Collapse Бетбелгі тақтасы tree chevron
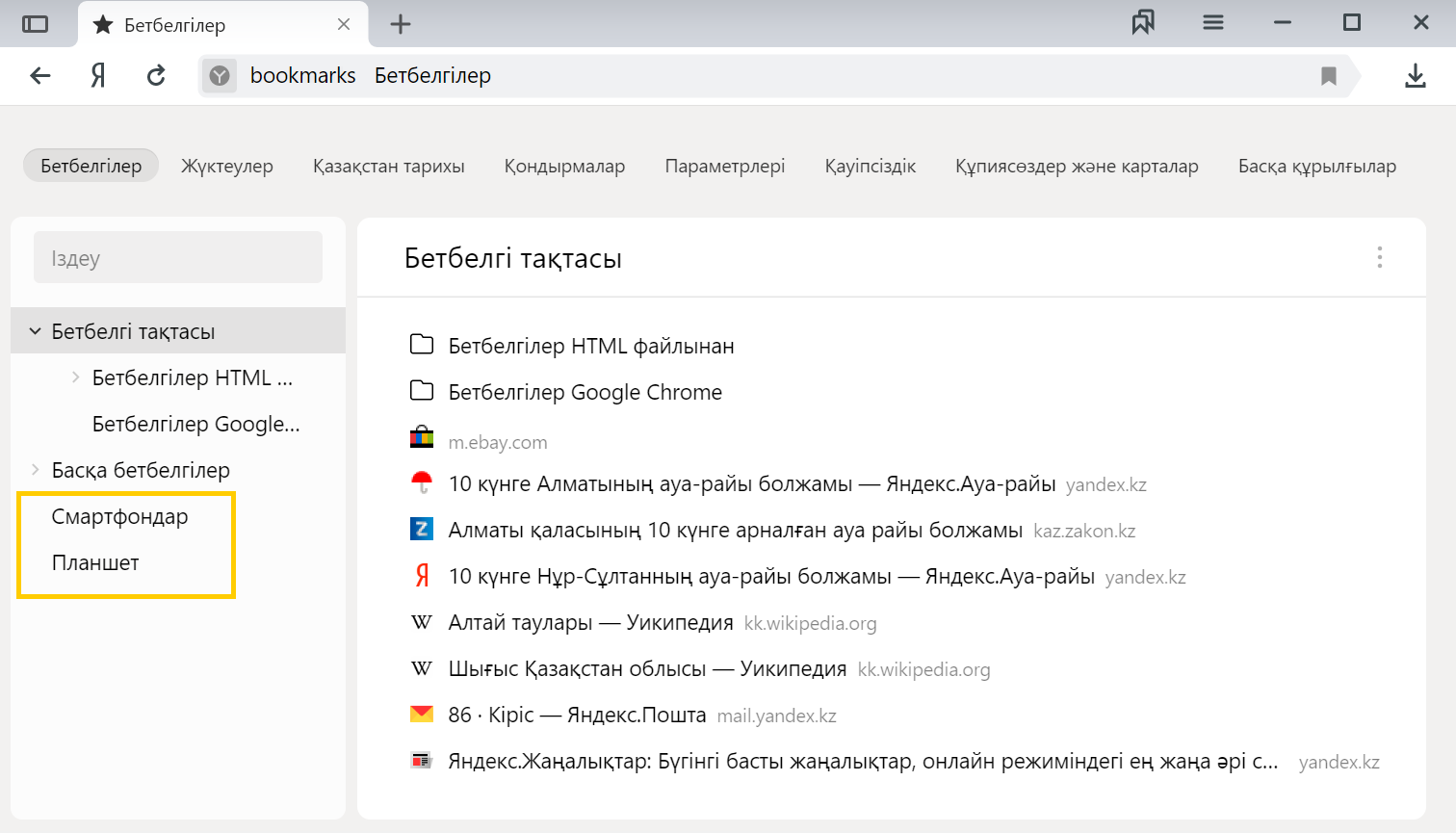1456x833 pixels. [x=35, y=331]
